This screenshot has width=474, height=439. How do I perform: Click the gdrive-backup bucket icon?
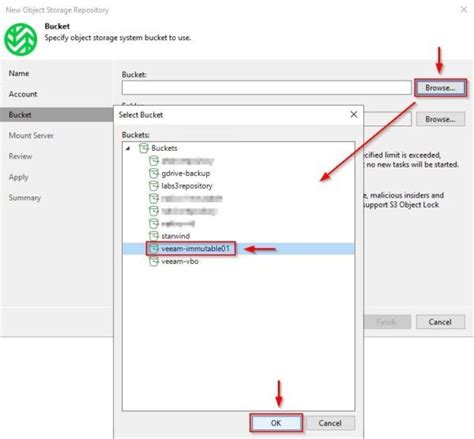pyautogui.click(x=154, y=173)
